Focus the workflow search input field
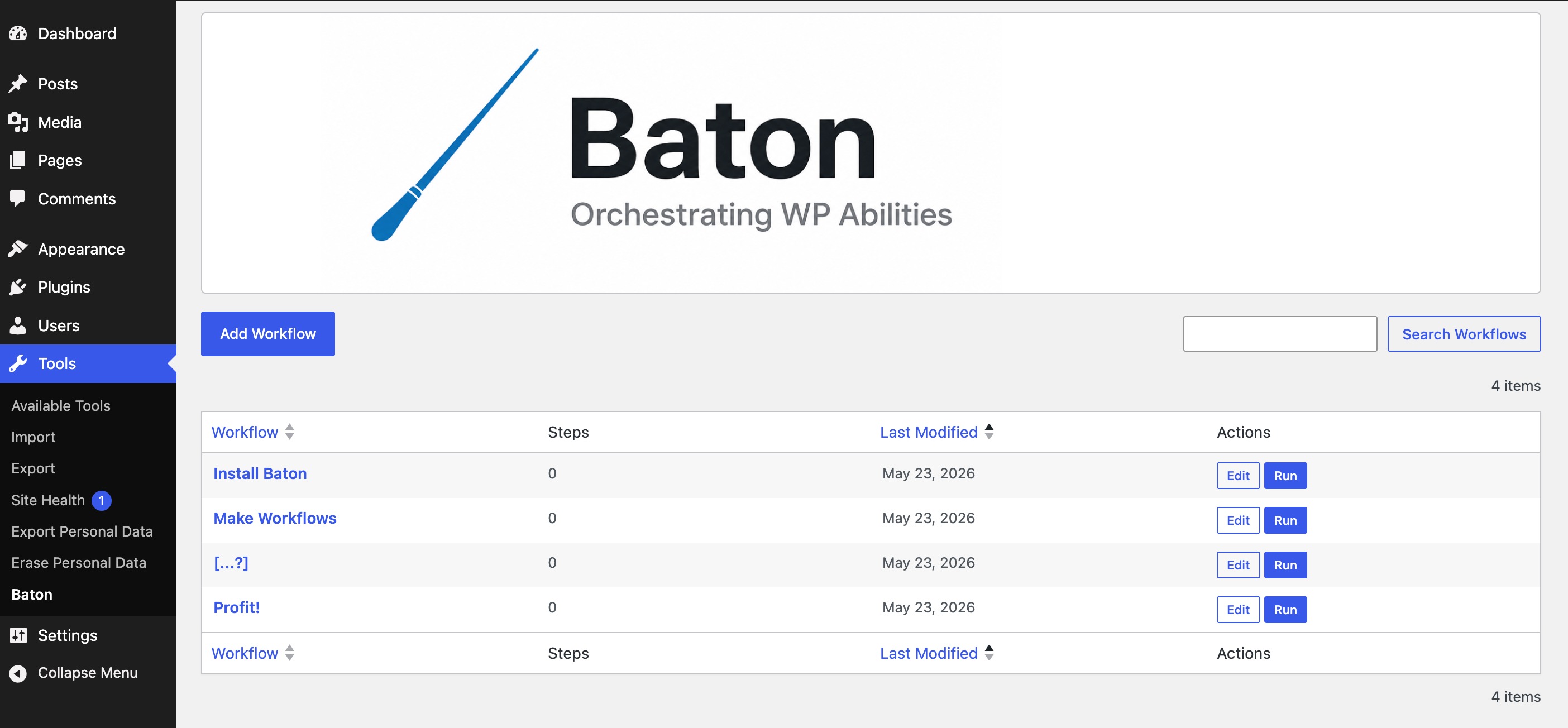1568x728 pixels. click(1279, 333)
